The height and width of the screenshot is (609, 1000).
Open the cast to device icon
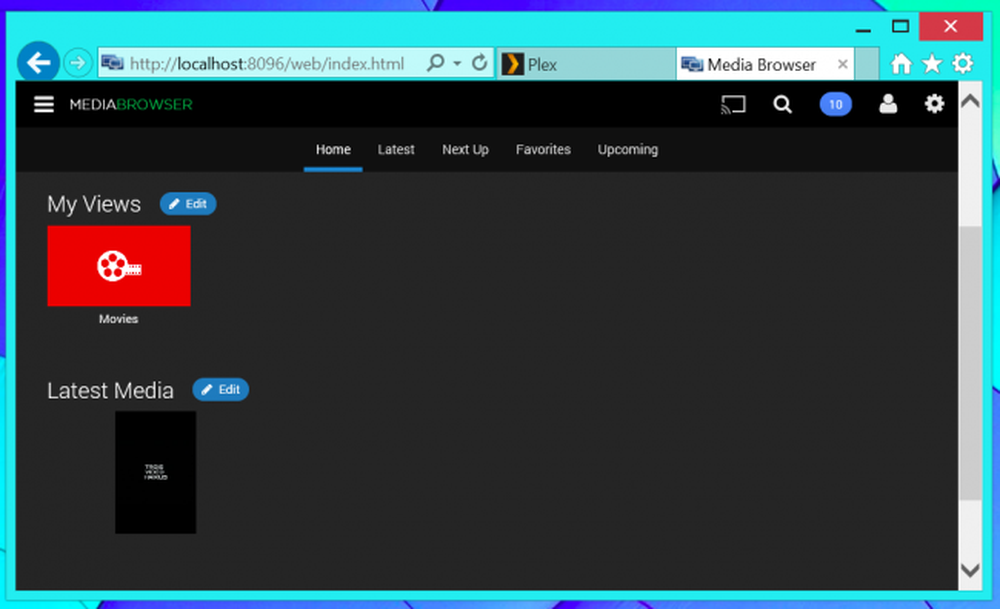click(x=733, y=105)
